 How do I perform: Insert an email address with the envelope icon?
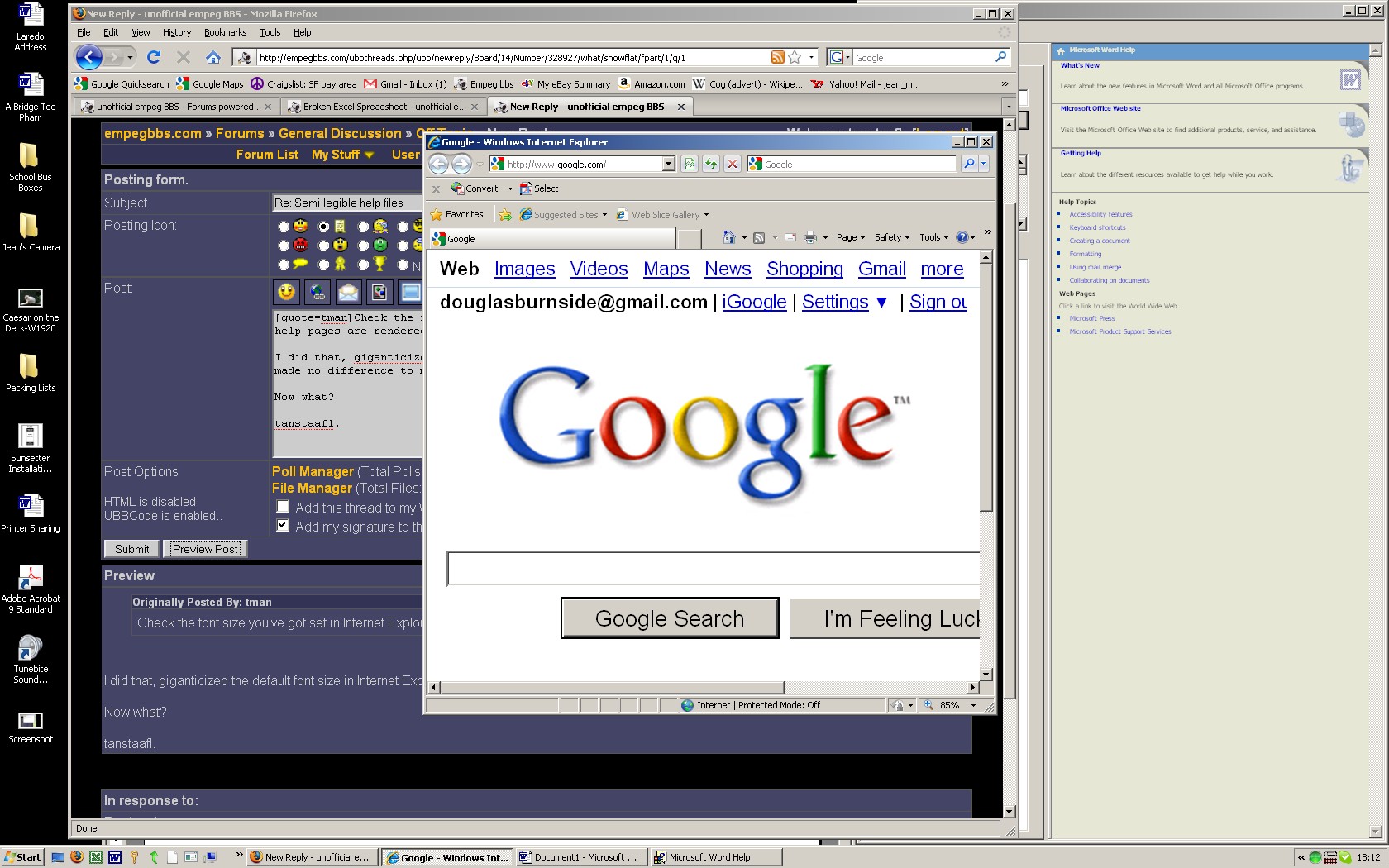348,292
